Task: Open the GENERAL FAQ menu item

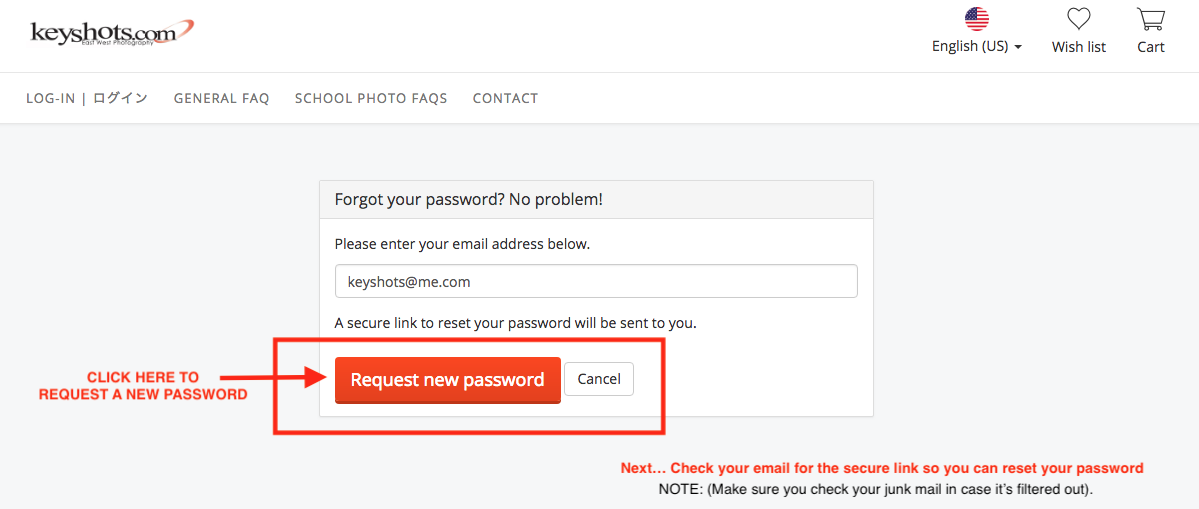Action: pyautogui.click(x=221, y=98)
